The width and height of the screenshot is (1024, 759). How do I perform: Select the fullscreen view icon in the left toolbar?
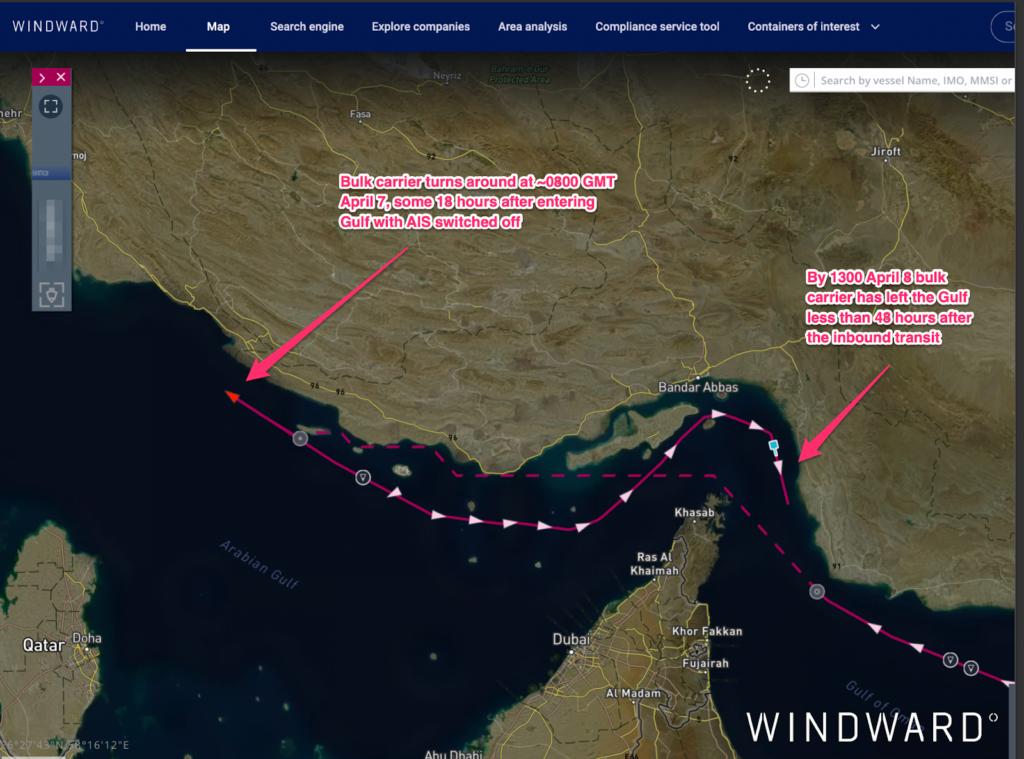tap(50, 106)
